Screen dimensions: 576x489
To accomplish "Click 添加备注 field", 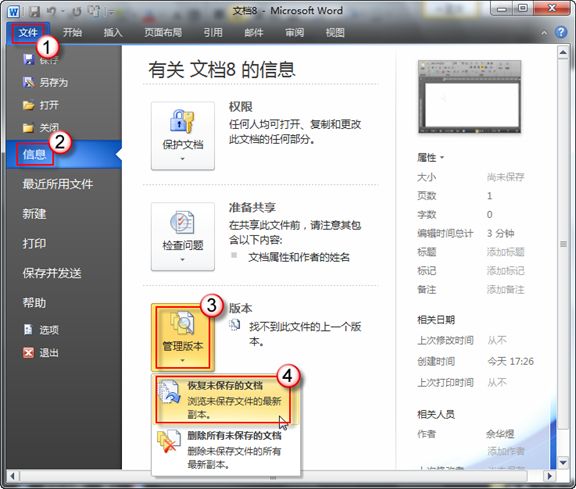I will coord(505,290).
